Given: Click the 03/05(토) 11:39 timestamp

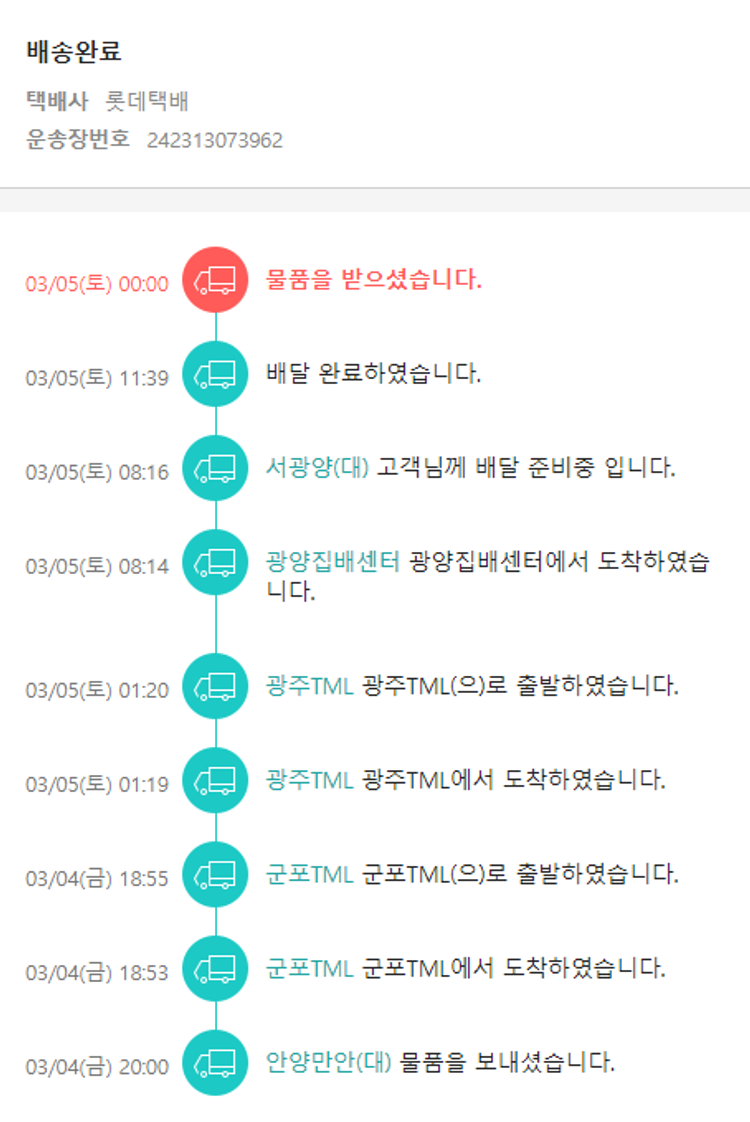Looking at the screenshot, I should (97, 378).
